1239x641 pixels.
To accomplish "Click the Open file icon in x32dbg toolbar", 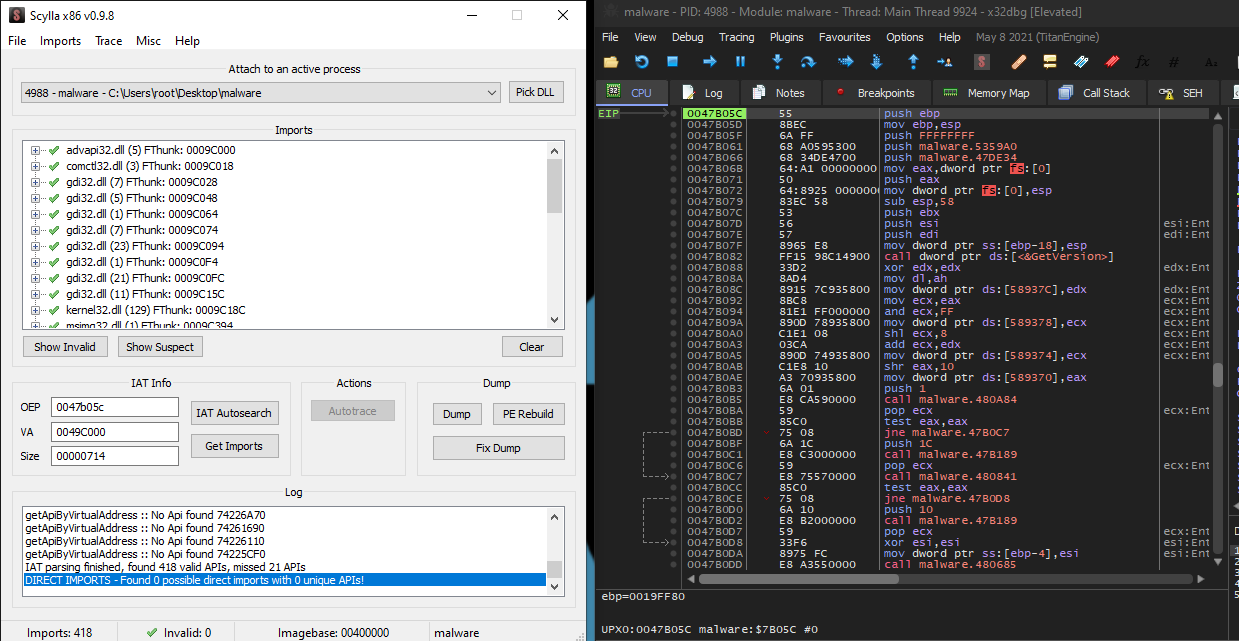I will pos(610,62).
